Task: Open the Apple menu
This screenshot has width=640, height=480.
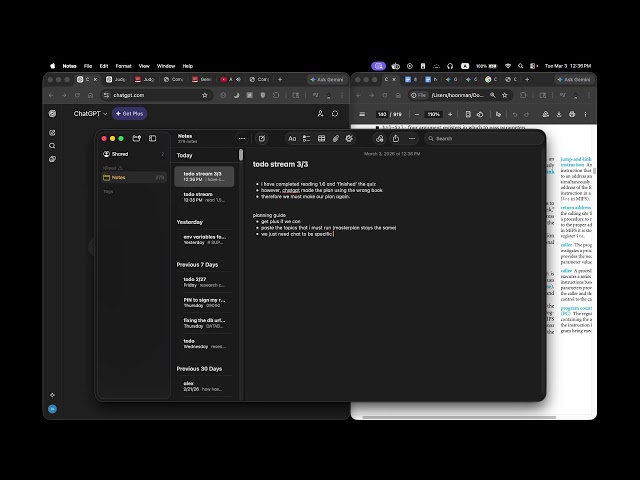Action: point(53,66)
